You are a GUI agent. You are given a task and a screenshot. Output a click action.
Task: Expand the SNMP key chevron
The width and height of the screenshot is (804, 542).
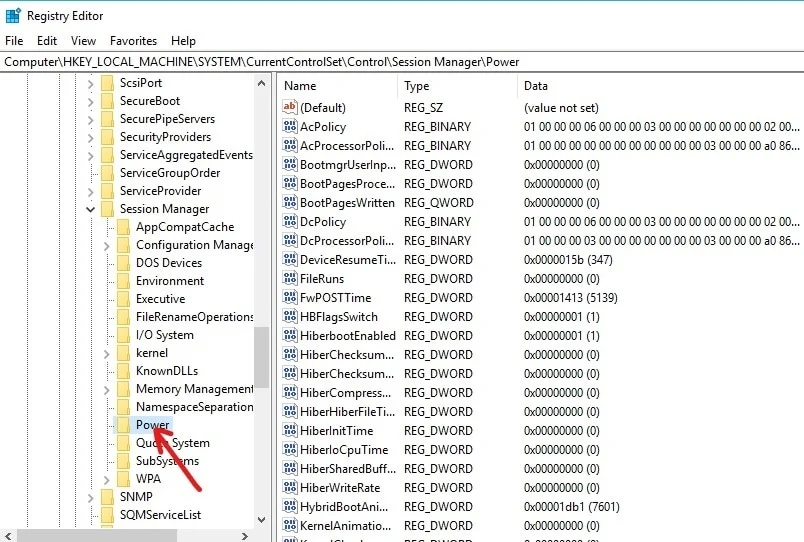(91, 497)
